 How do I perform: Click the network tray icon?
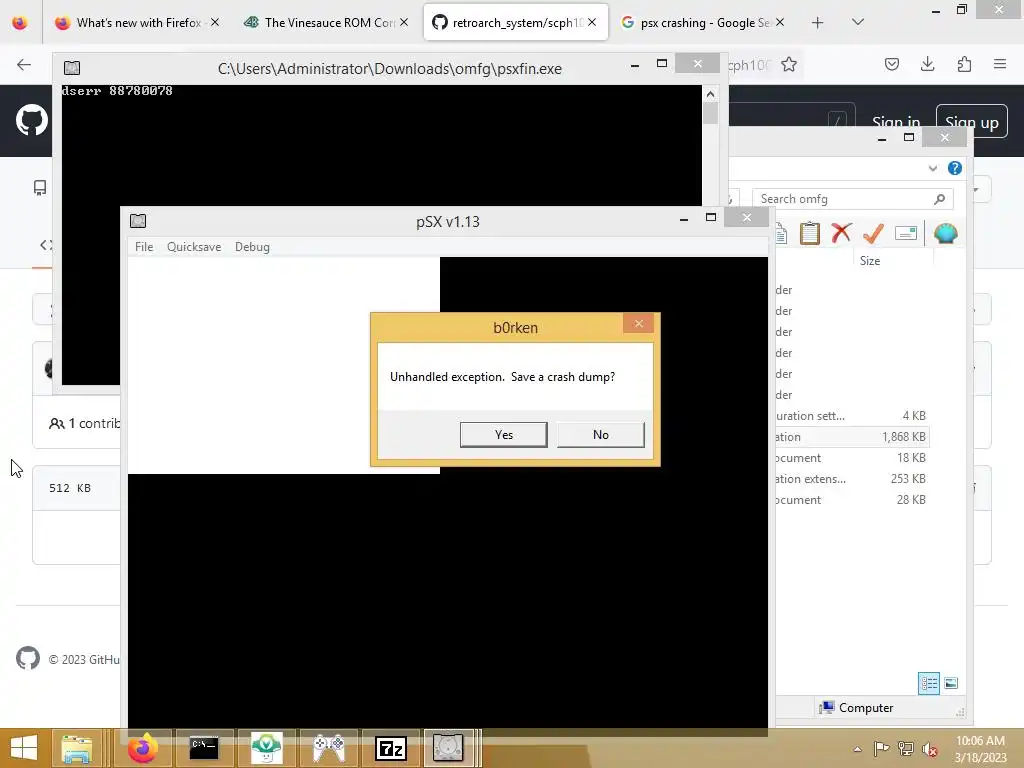905,748
